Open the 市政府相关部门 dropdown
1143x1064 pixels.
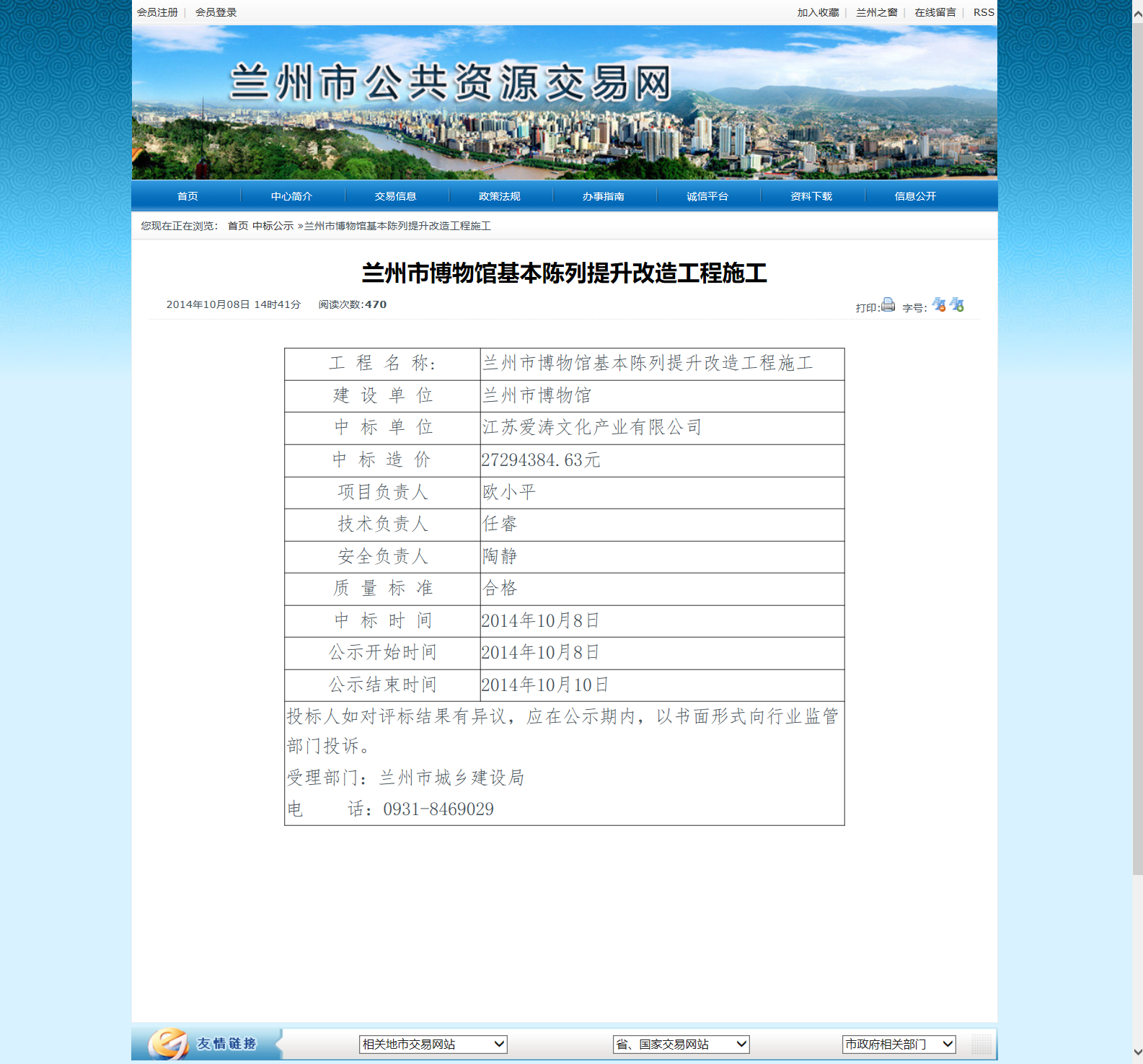899,1044
